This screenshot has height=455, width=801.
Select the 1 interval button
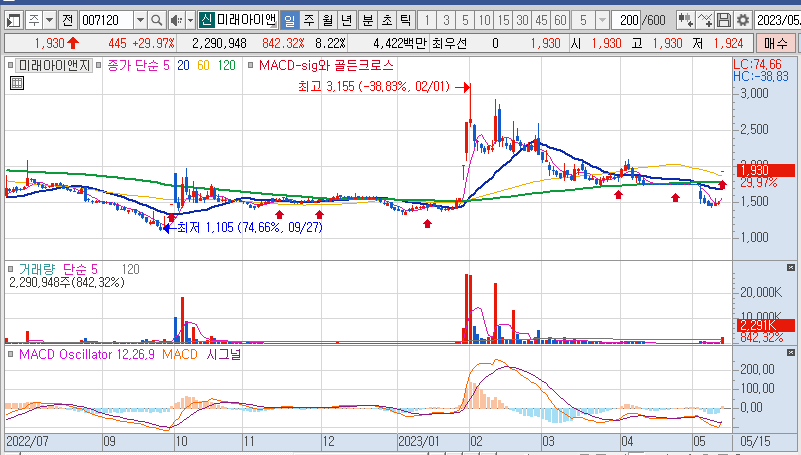pyautogui.click(x=427, y=20)
